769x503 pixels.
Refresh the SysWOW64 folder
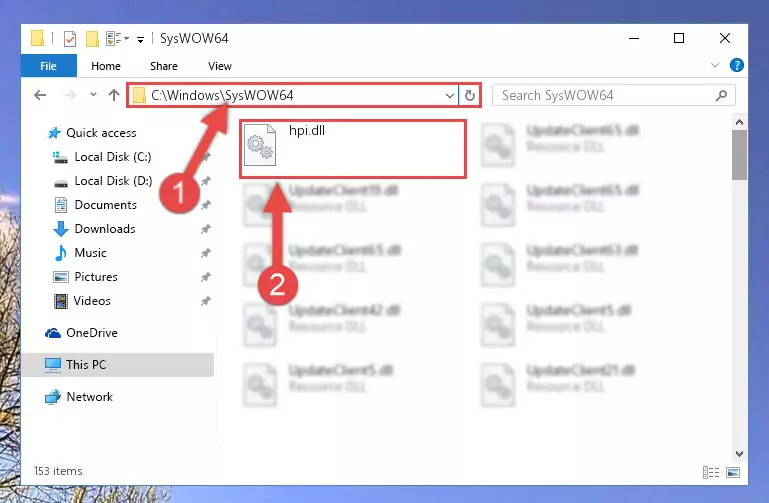tap(470, 95)
